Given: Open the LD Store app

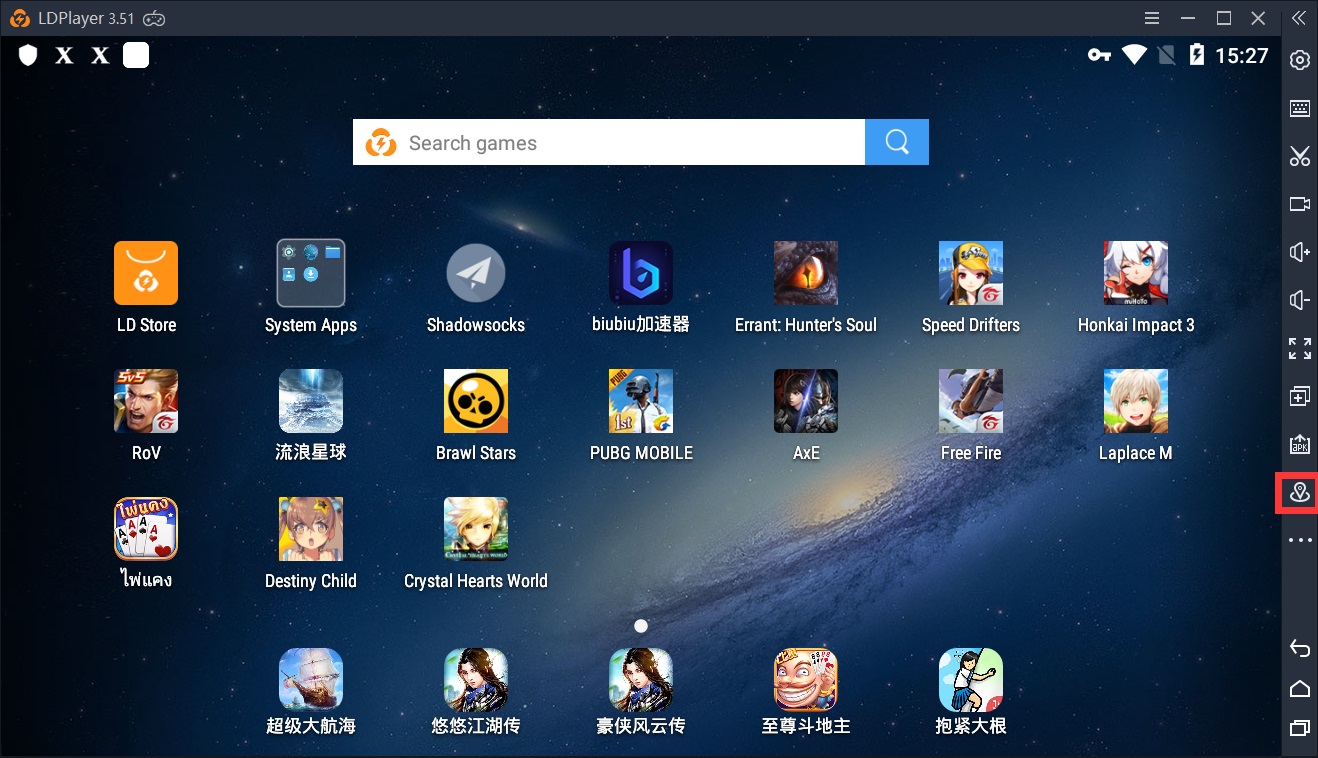Looking at the screenshot, I should point(145,272).
